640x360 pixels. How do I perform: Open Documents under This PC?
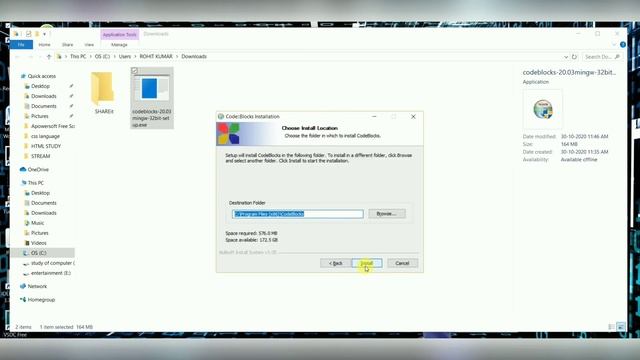point(43,203)
